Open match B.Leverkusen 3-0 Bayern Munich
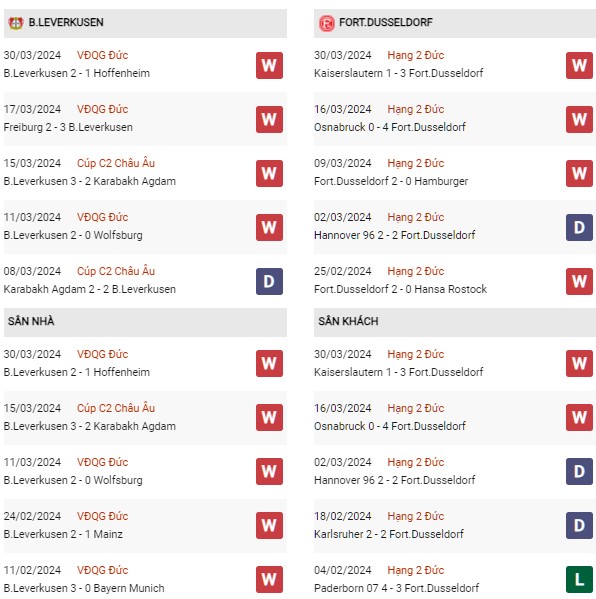 point(84,588)
